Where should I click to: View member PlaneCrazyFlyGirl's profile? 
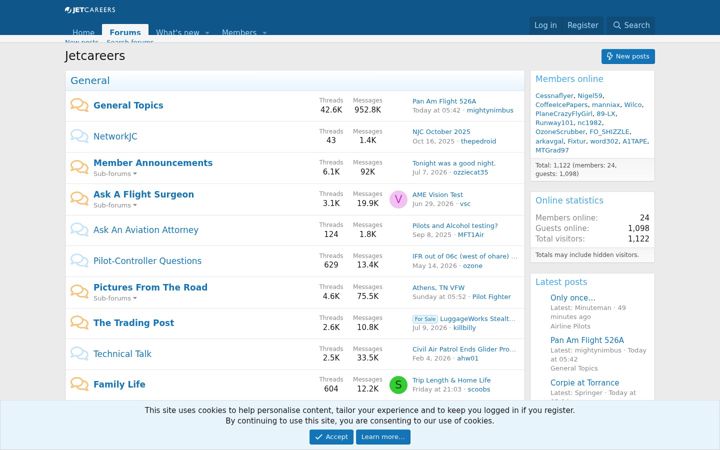[564, 113]
